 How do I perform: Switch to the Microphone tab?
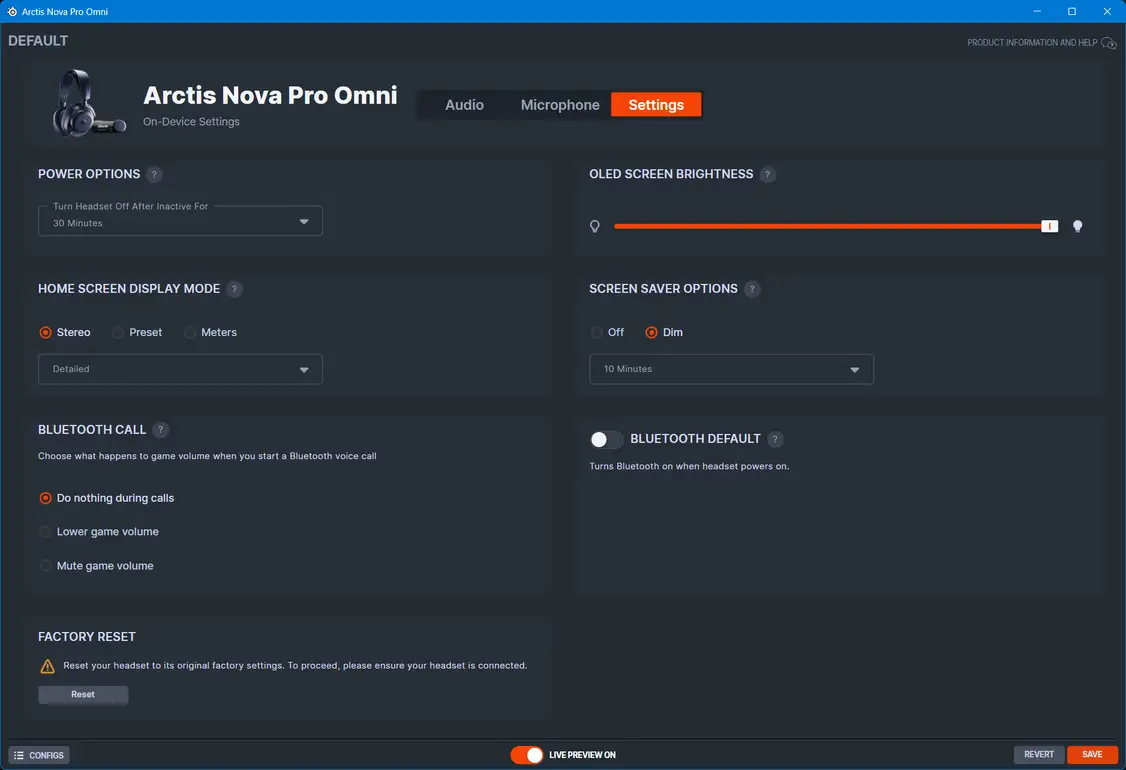click(x=559, y=105)
